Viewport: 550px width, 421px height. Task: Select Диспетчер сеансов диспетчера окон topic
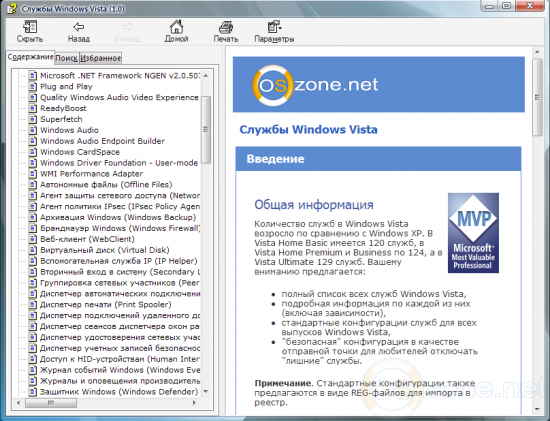tap(120, 326)
